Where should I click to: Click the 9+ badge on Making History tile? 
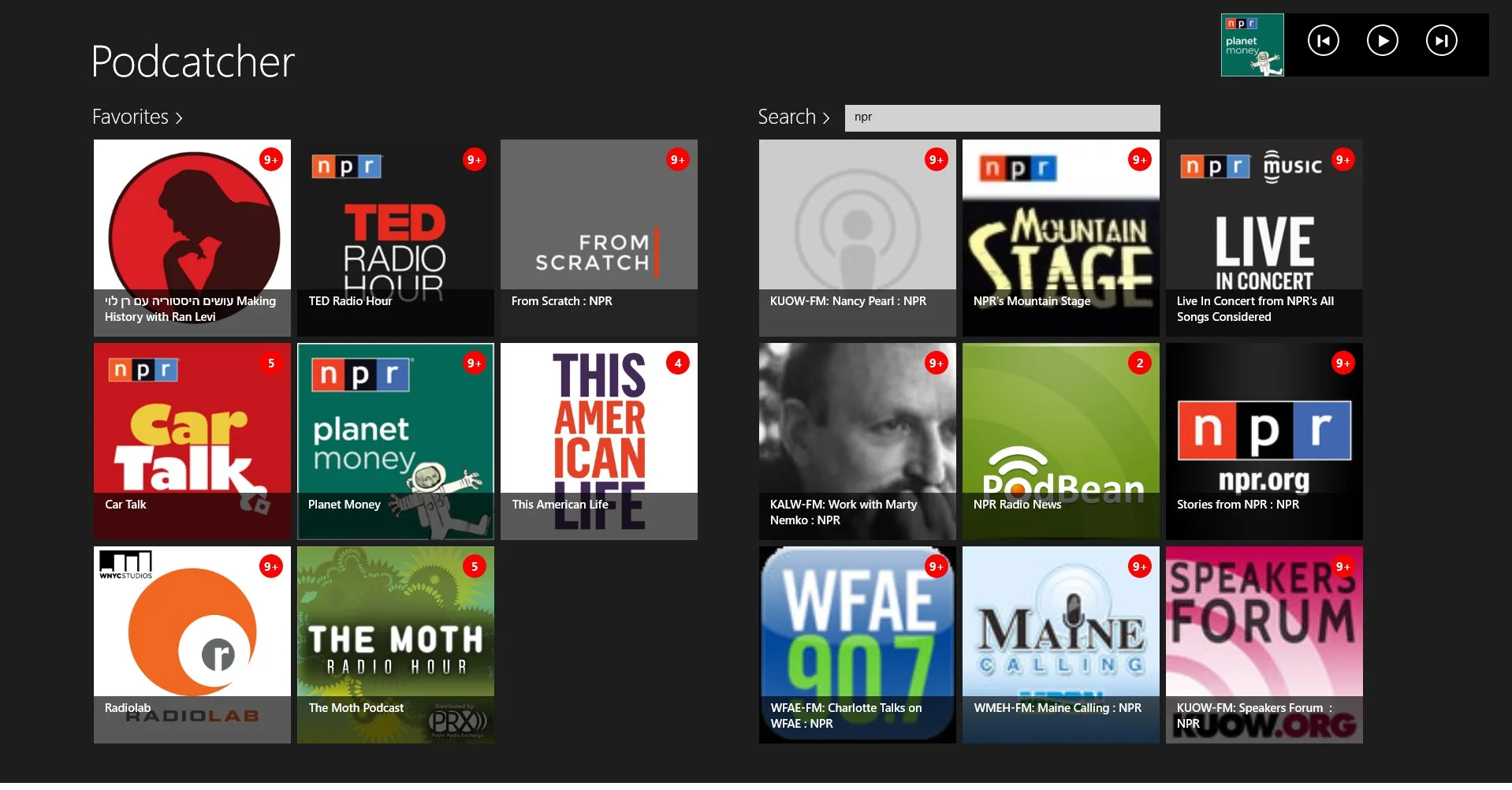pos(271,160)
